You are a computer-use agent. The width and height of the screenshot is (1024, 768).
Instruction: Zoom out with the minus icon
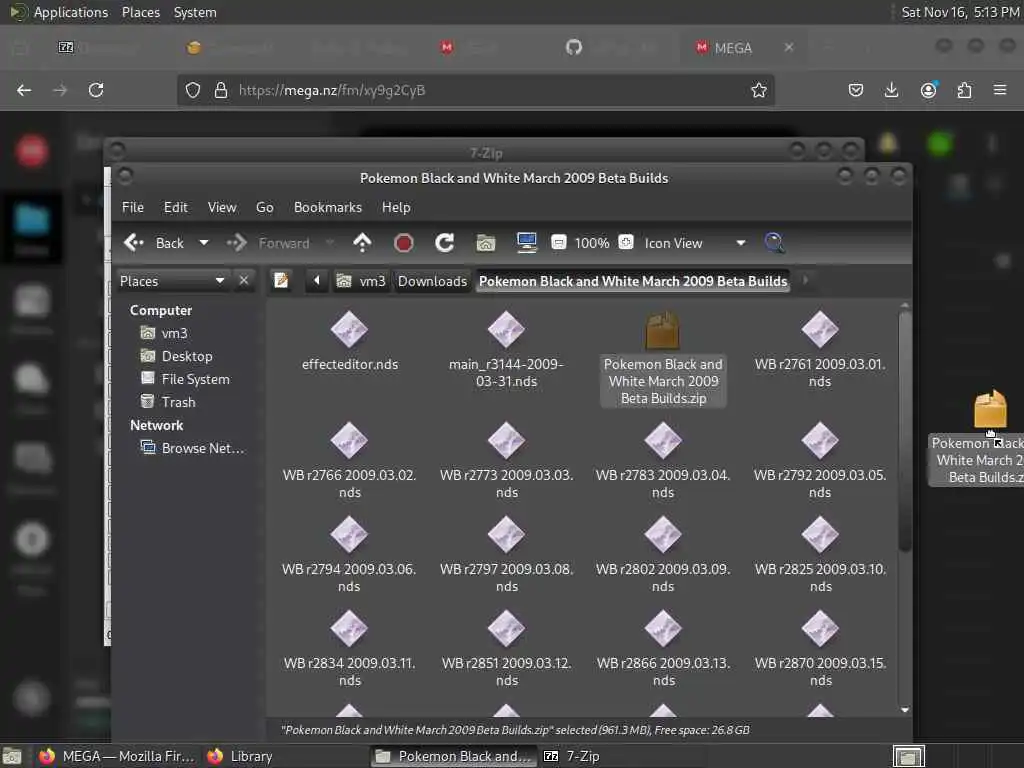(x=558, y=243)
